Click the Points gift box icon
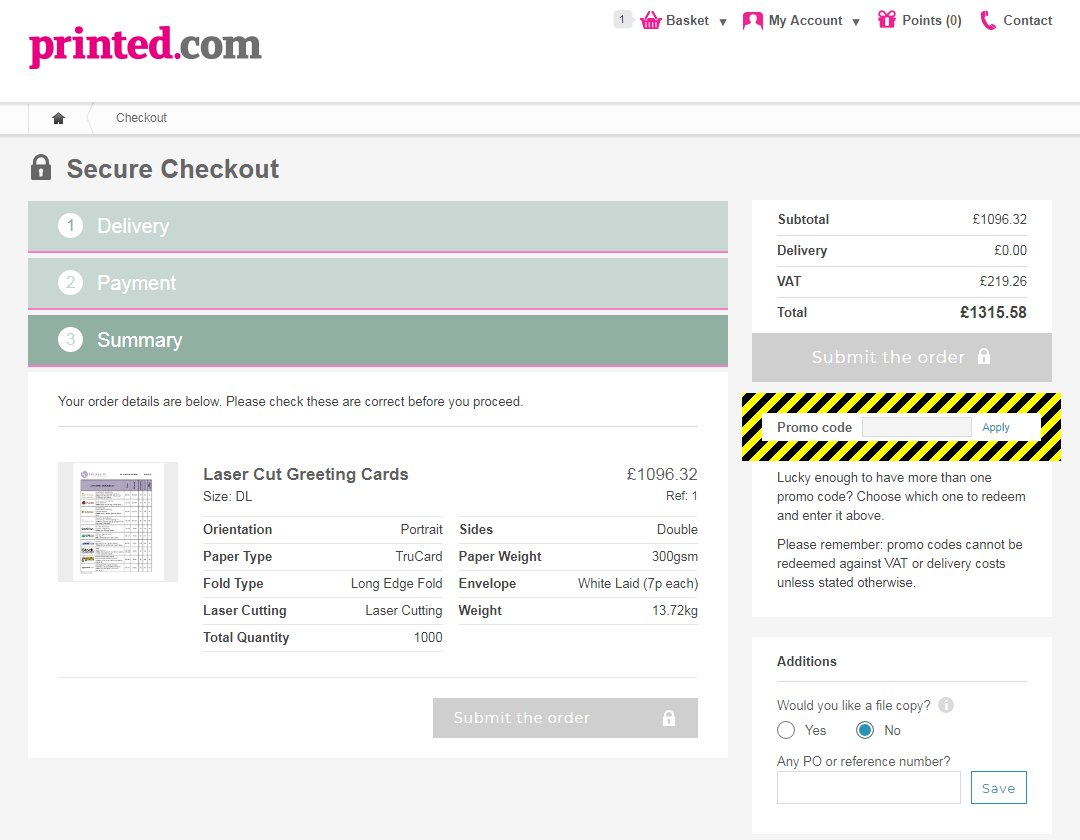This screenshot has width=1080, height=840. point(886,20)
